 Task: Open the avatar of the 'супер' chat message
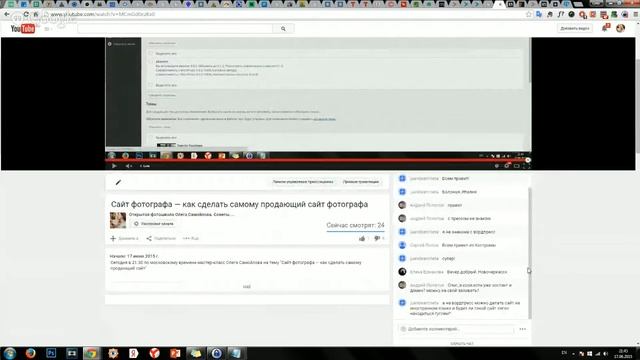click(x=402, y=258)
